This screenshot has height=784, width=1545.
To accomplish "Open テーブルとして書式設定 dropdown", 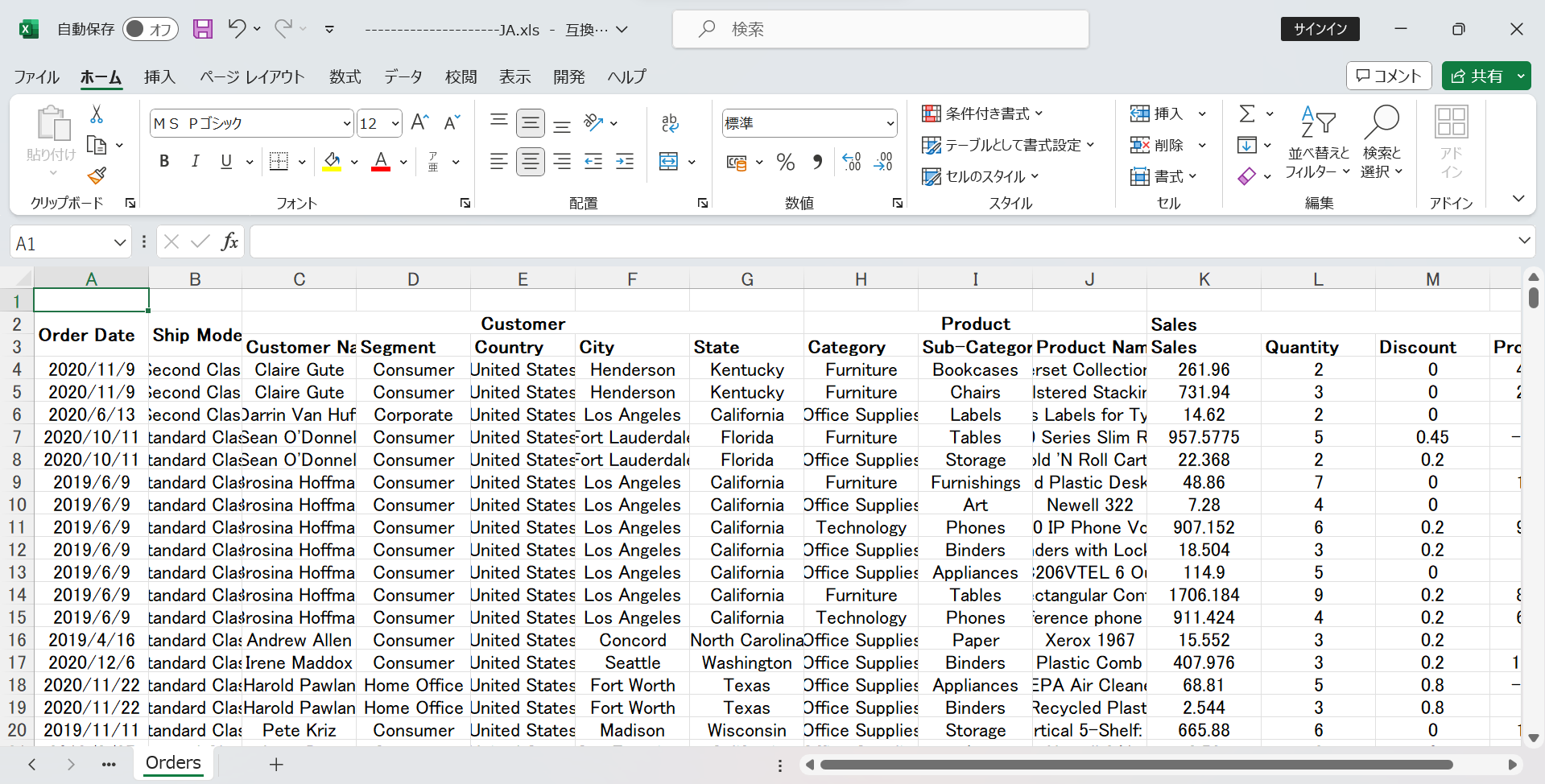I will (x=1008, y=145).
